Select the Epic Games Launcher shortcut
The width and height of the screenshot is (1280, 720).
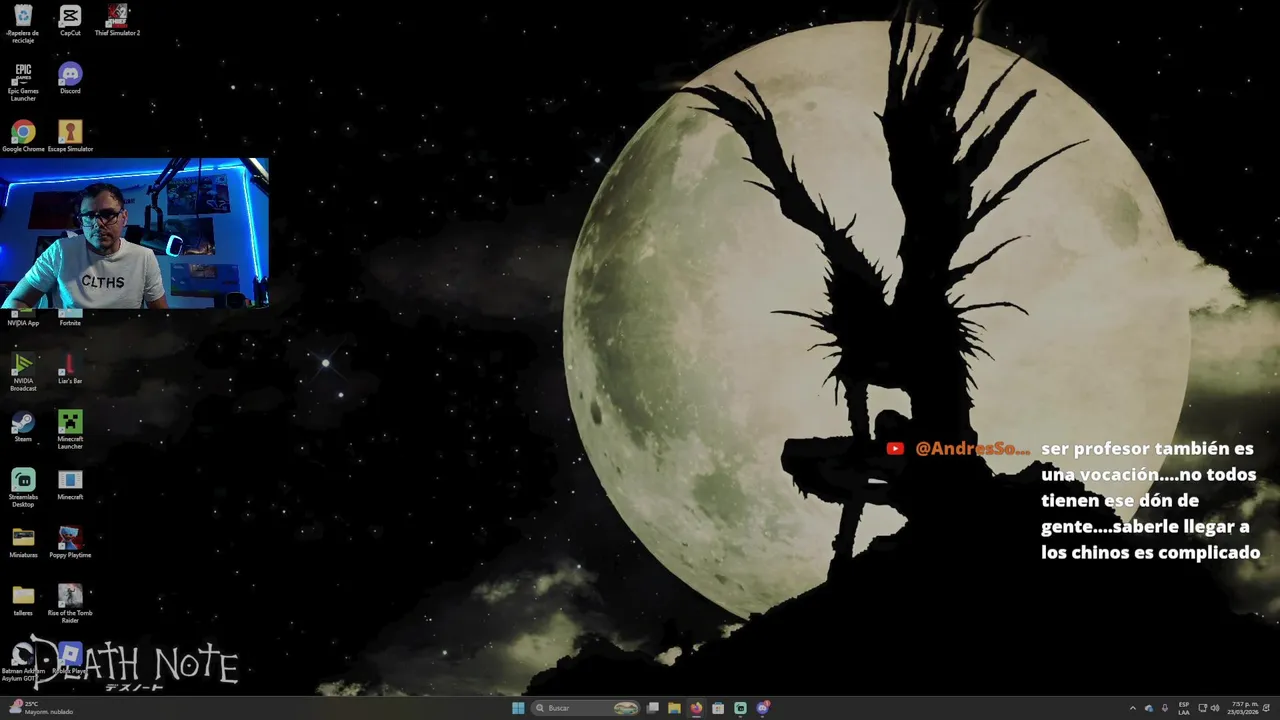[23, 82]
